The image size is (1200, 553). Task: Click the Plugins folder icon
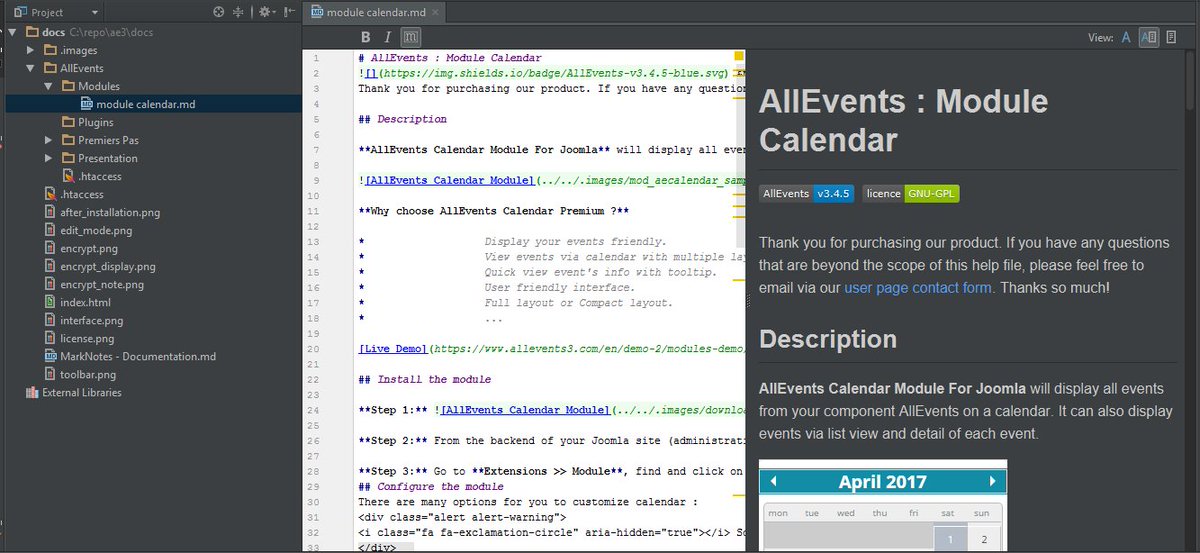click(67, 122)
